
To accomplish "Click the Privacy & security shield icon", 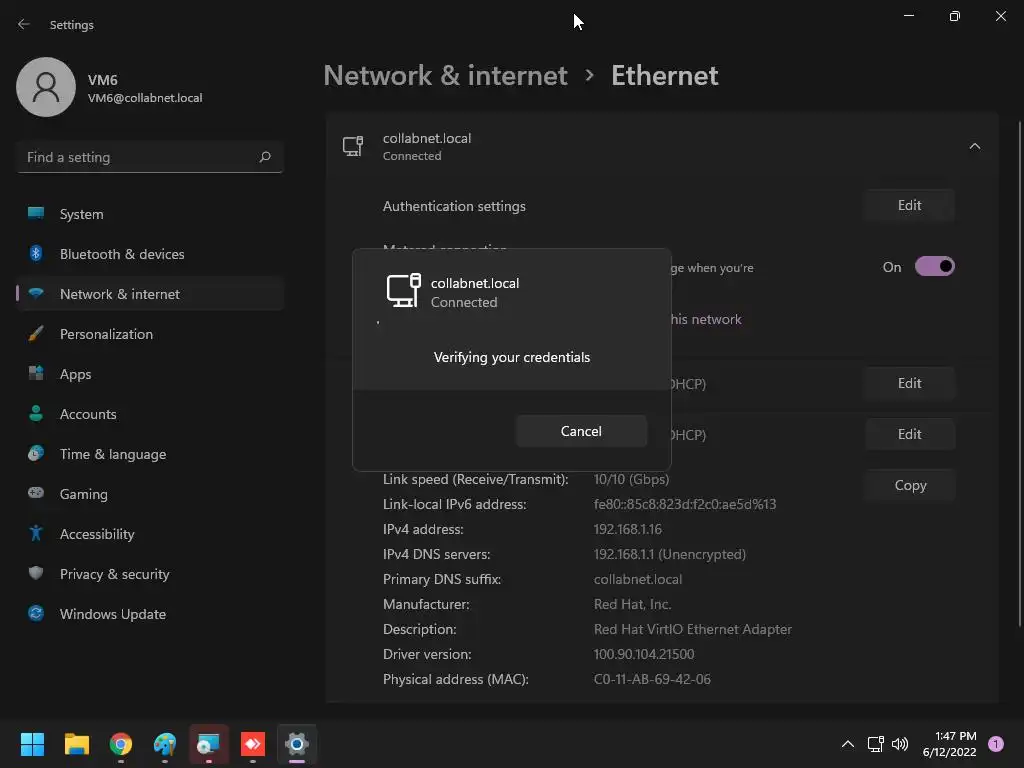I will click(36, 574).
